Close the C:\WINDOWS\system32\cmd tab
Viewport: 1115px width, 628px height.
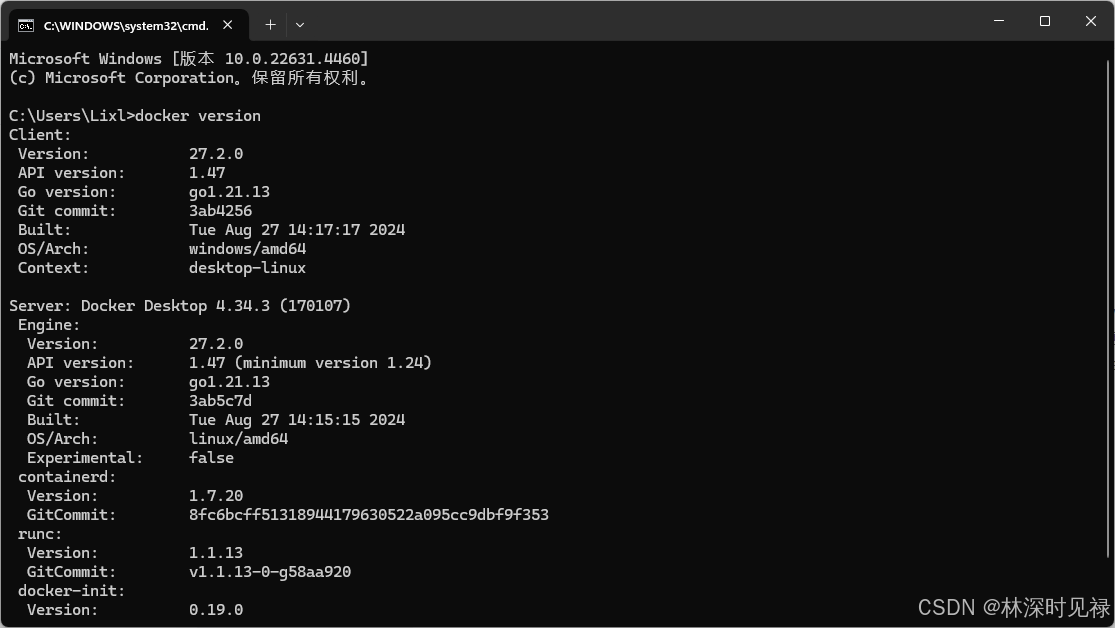(228, 25)
